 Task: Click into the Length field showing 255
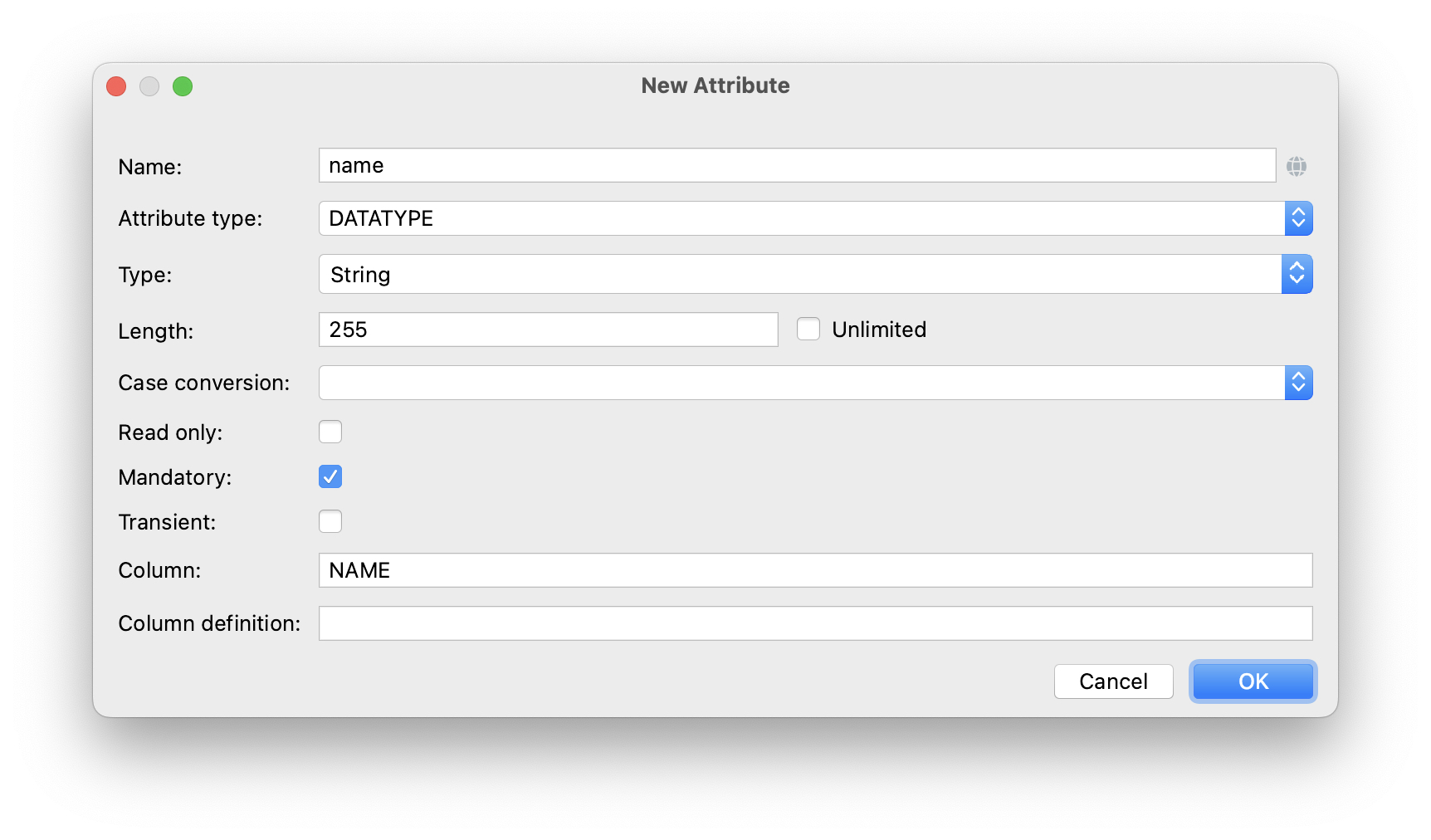pyautogui.click(x=548, y=330)
